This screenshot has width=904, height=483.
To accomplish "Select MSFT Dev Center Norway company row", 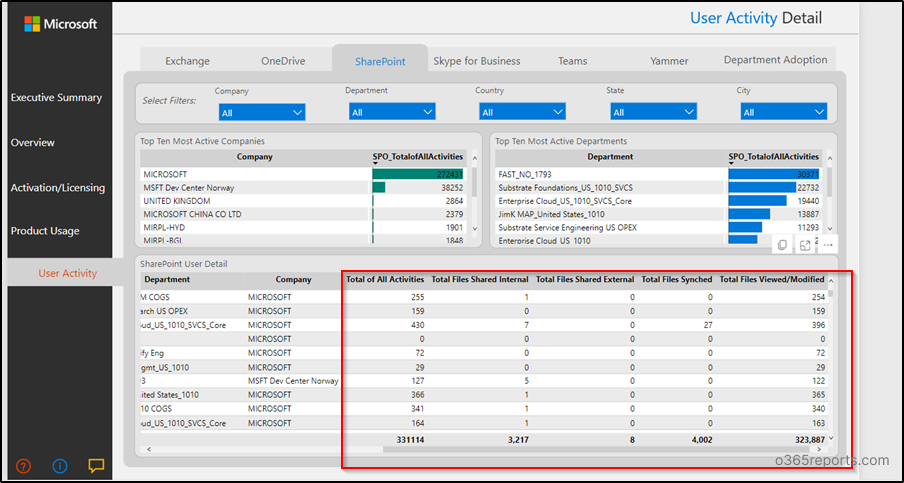I will pos(304,188).
